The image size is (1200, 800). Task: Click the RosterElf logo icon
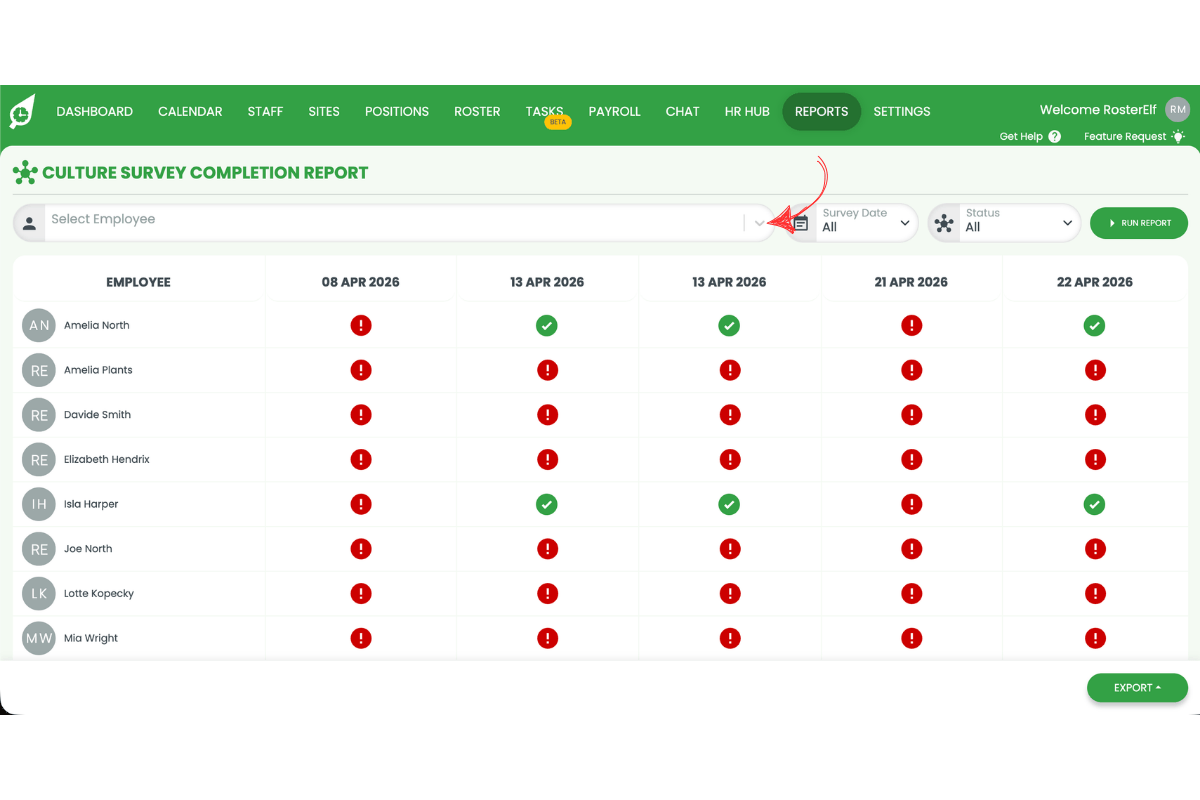[20, 111]
